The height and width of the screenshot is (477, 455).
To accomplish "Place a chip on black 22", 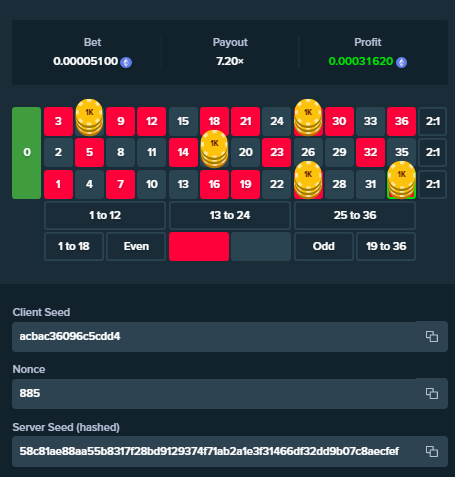I will [x=277, y=184].
